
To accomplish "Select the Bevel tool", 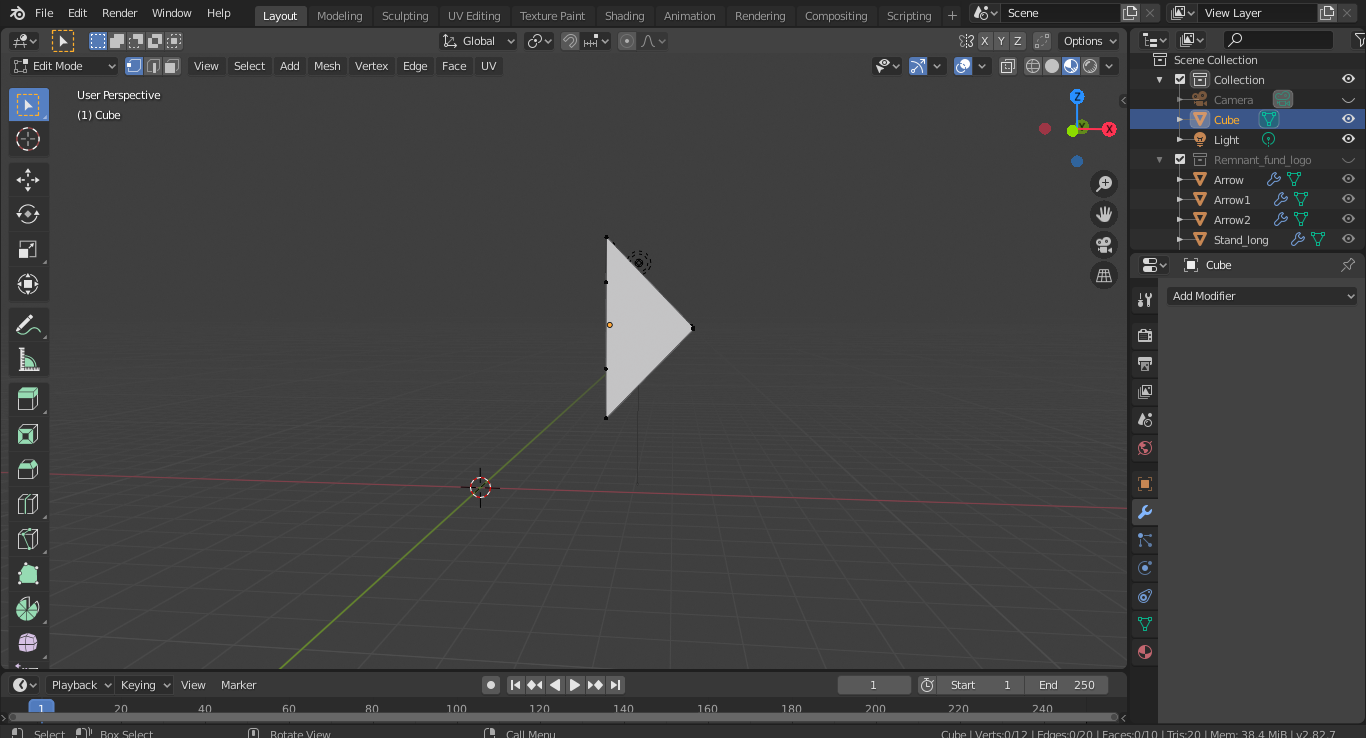I will [x=28, y=470].
